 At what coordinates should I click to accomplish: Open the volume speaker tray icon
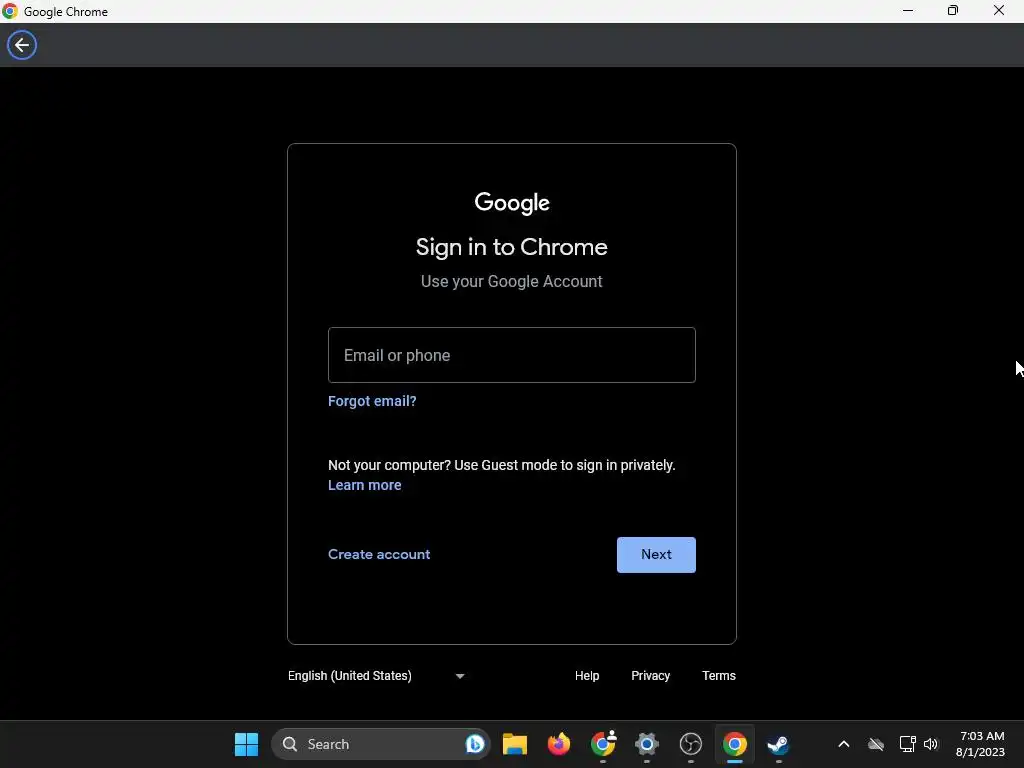pos(931,744)
